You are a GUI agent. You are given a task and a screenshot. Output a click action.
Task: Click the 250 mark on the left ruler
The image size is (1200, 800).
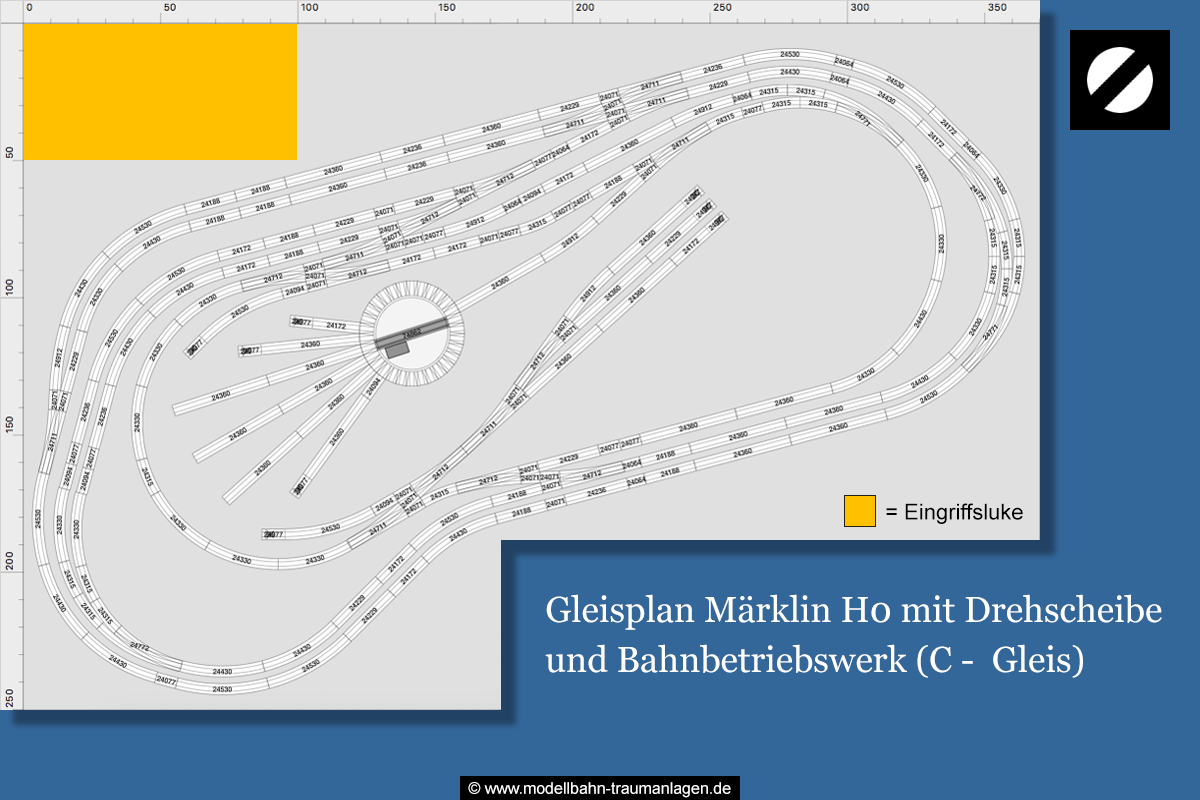coord(8,698)
